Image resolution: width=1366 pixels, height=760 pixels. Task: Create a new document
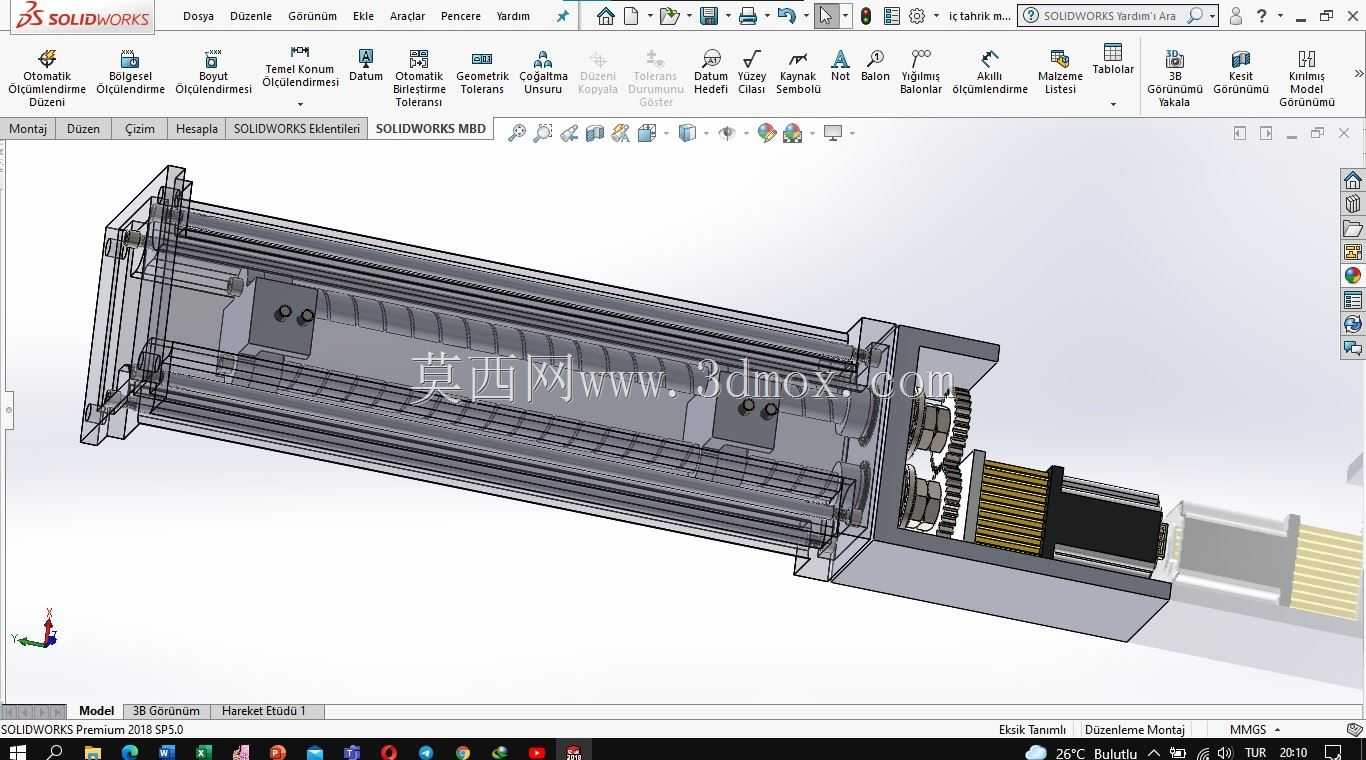(631, 16)
